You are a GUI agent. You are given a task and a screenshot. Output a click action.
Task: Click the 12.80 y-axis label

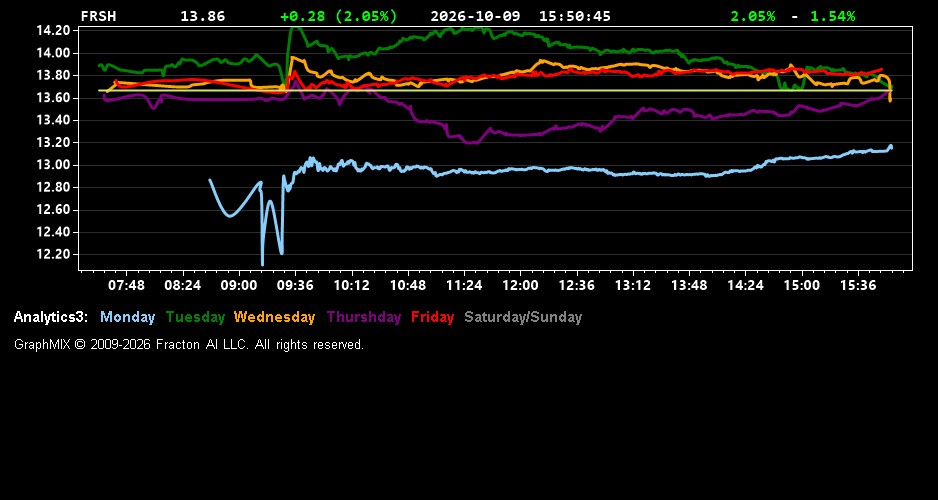[x=54, y=187]
